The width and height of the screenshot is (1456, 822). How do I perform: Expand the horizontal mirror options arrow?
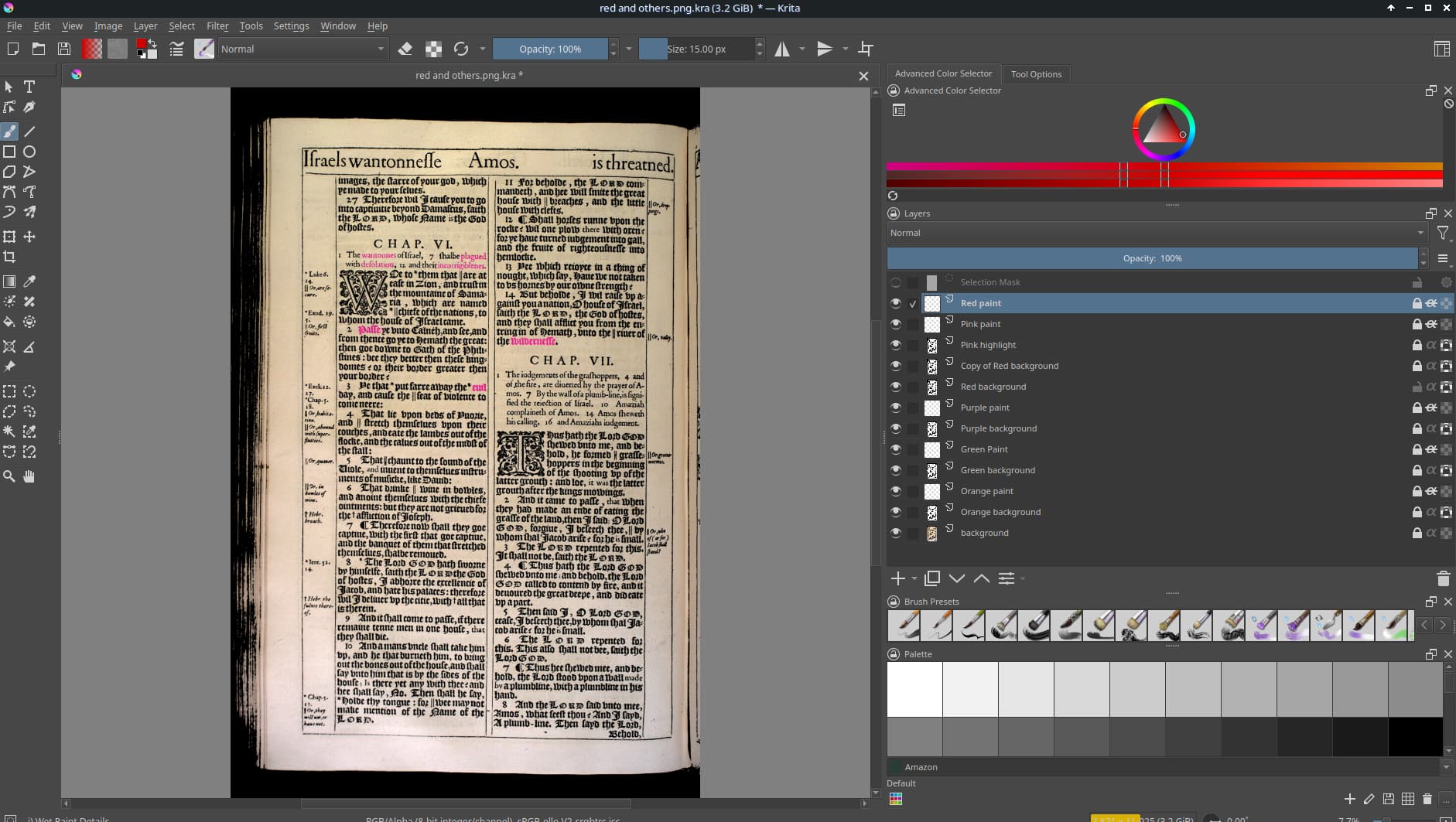pos(801,49)
